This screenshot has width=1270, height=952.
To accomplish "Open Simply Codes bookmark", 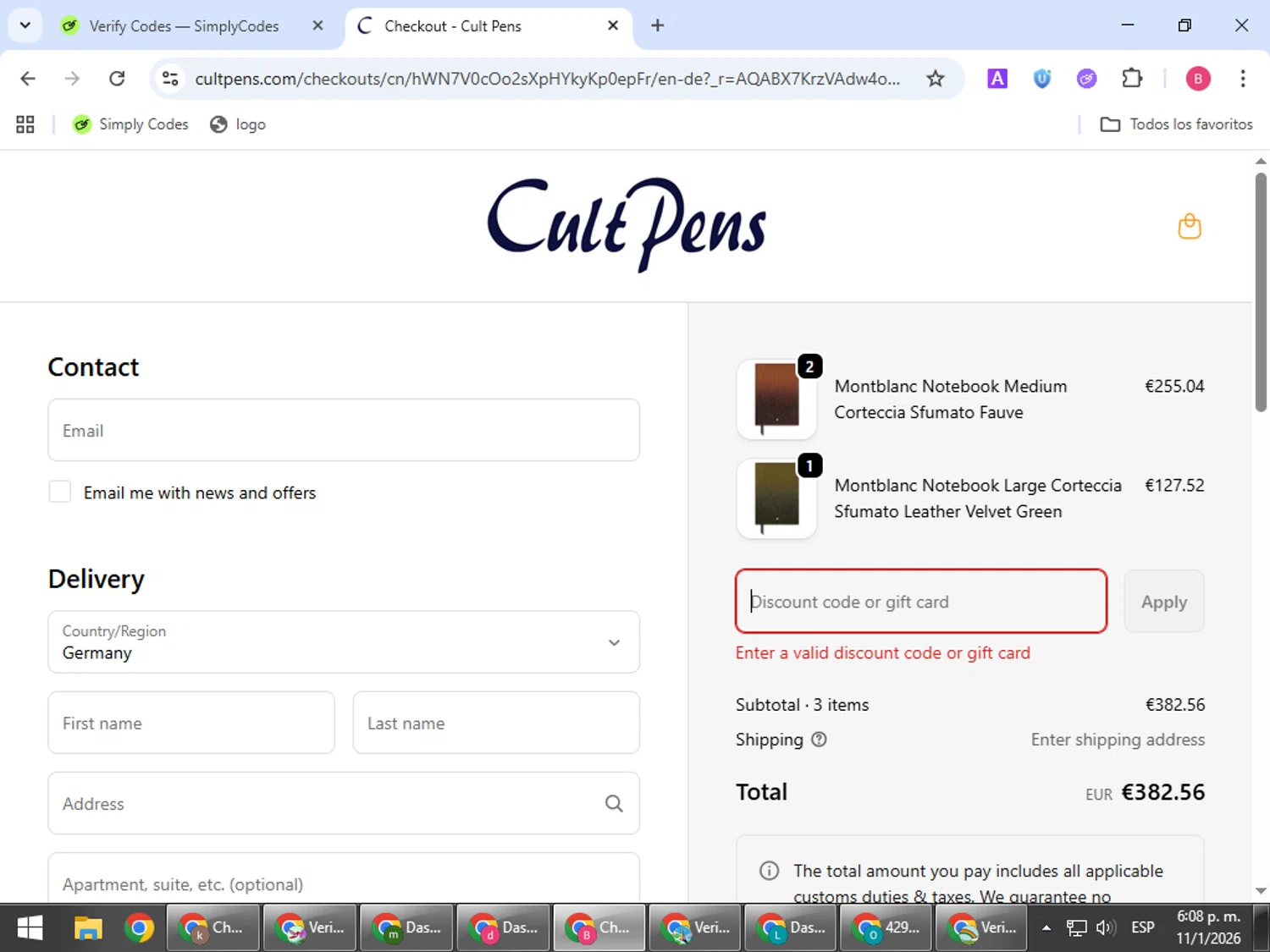I will 130,124.
